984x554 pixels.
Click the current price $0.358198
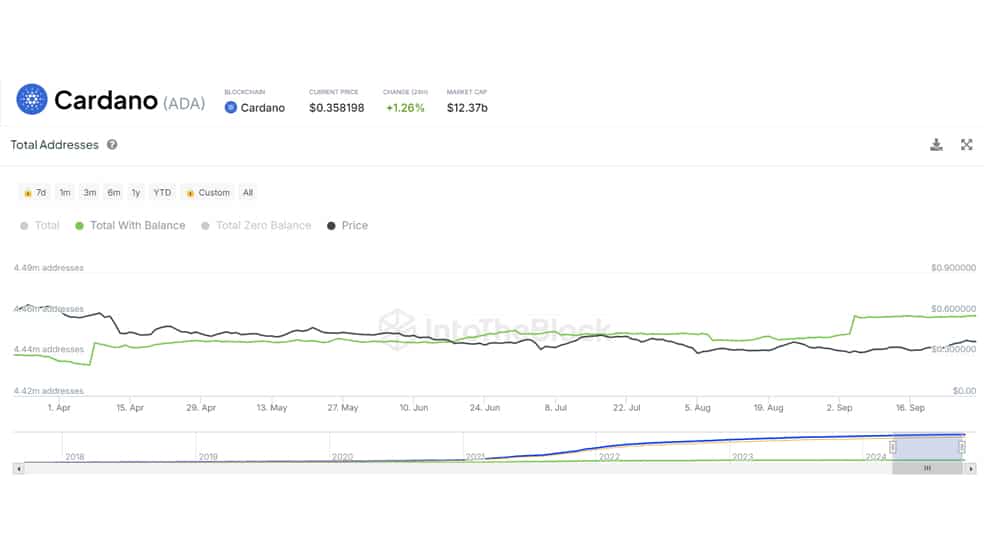(336, 108)
